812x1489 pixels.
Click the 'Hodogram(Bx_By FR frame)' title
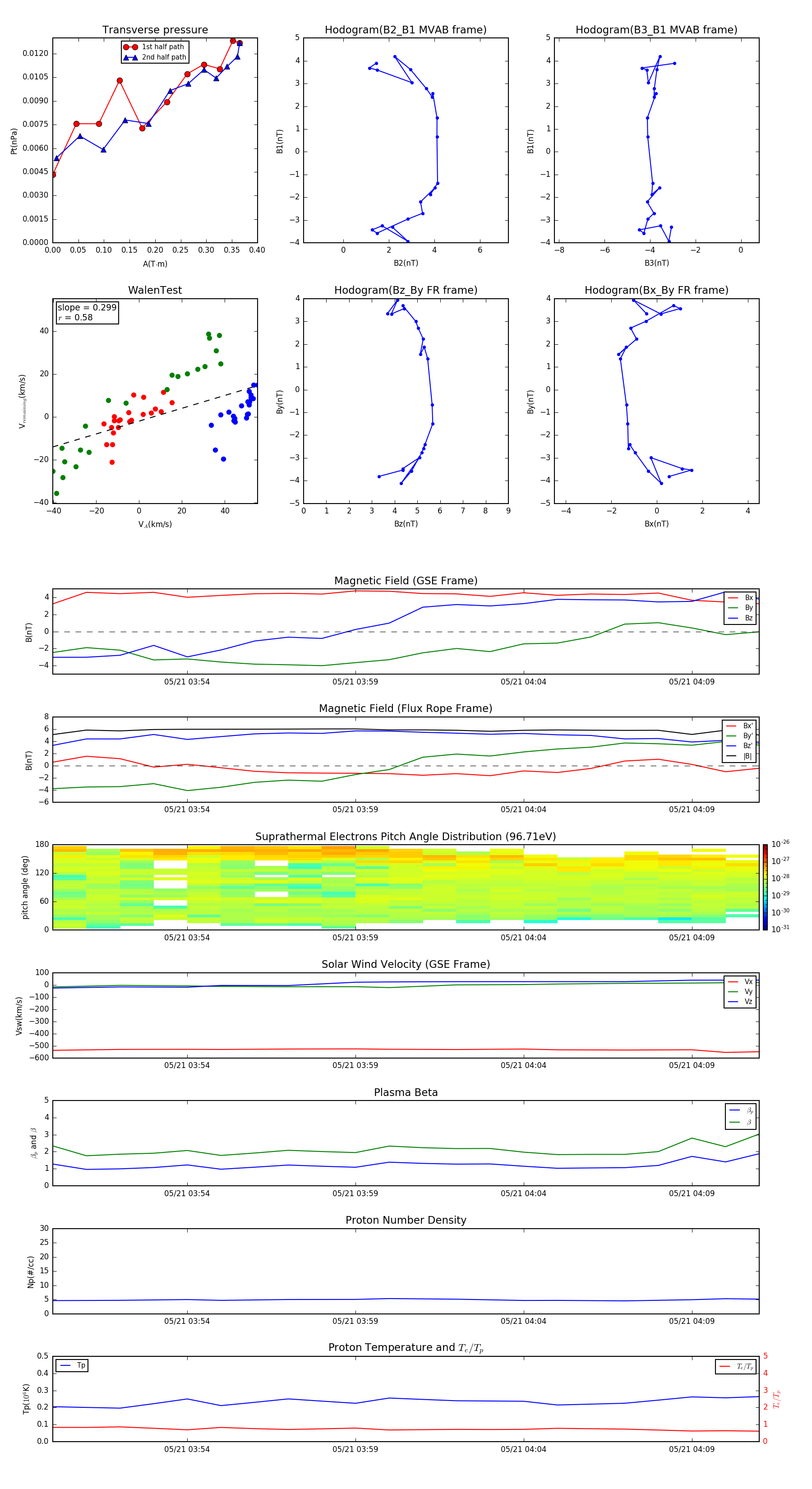[656, 290]
